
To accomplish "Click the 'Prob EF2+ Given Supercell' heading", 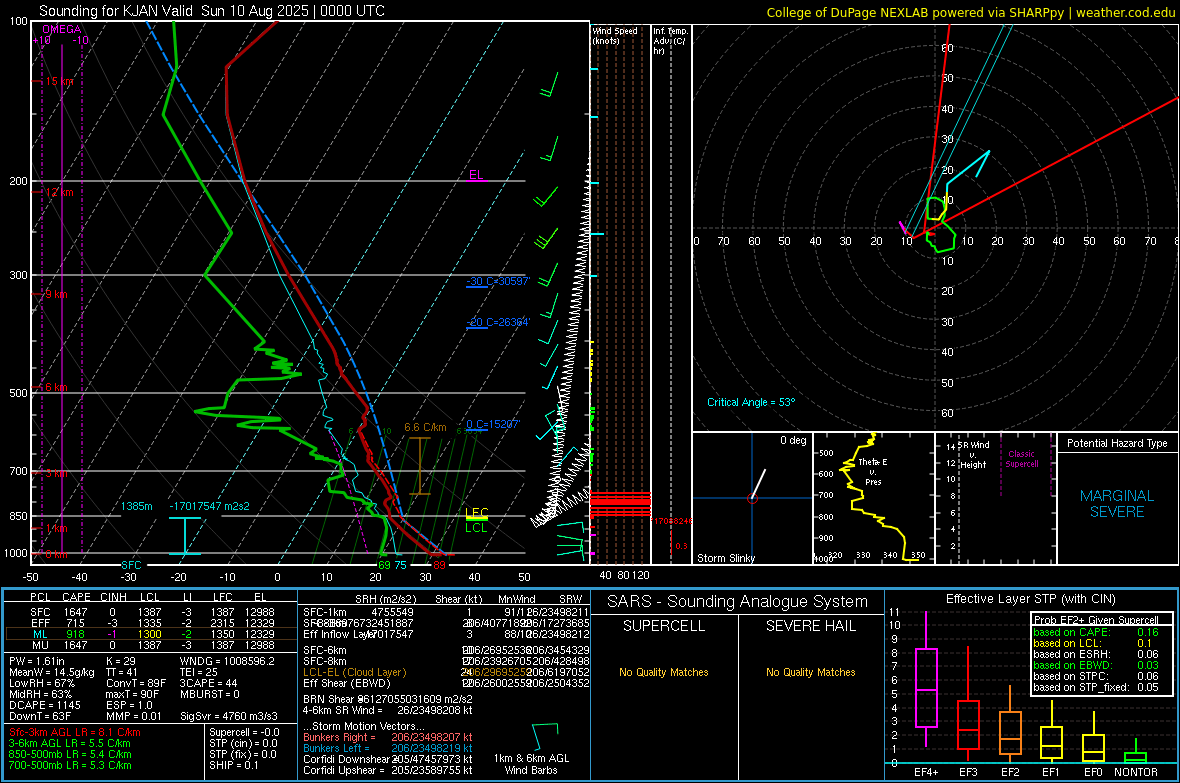I will click(1096, 620).
